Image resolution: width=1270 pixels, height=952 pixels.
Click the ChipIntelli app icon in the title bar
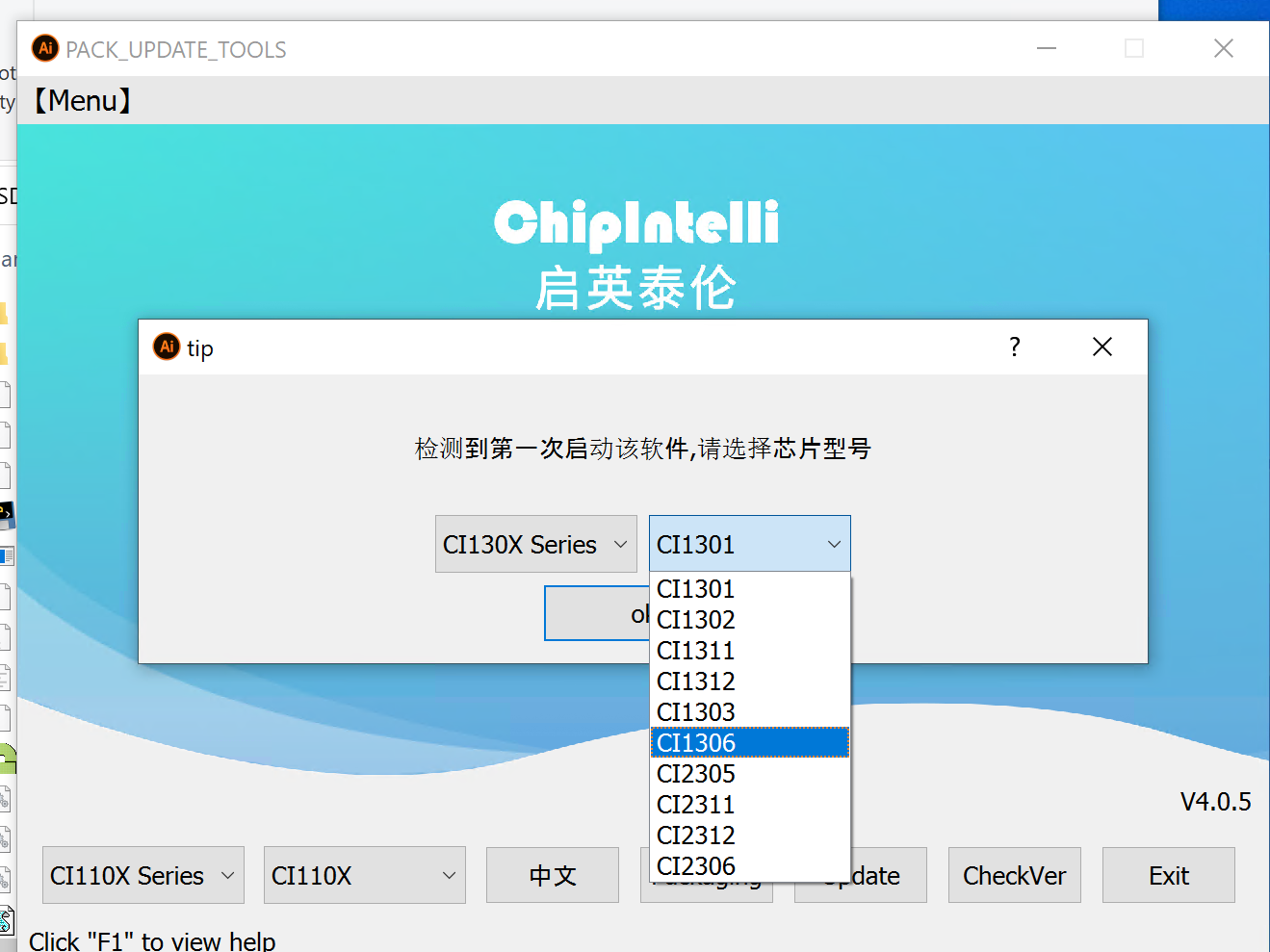44,48
